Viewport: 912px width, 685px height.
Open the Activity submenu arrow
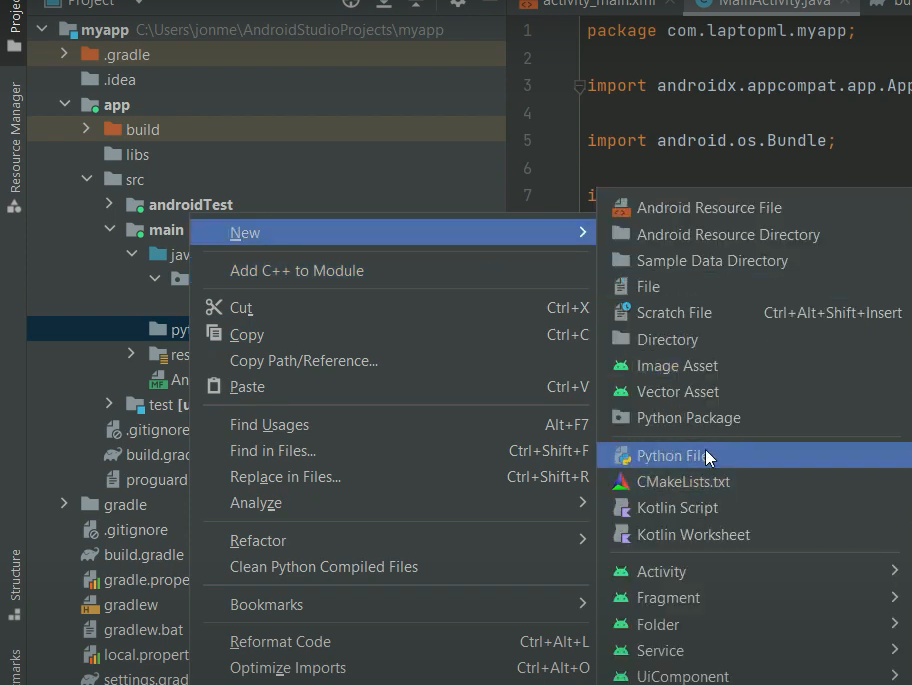coord(895,570)
